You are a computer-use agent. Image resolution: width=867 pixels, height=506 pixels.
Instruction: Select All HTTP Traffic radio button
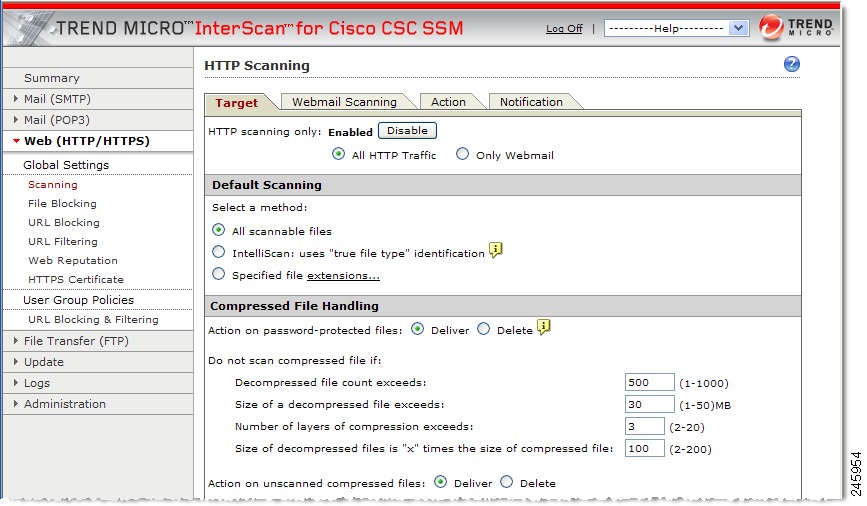(338, 154)
